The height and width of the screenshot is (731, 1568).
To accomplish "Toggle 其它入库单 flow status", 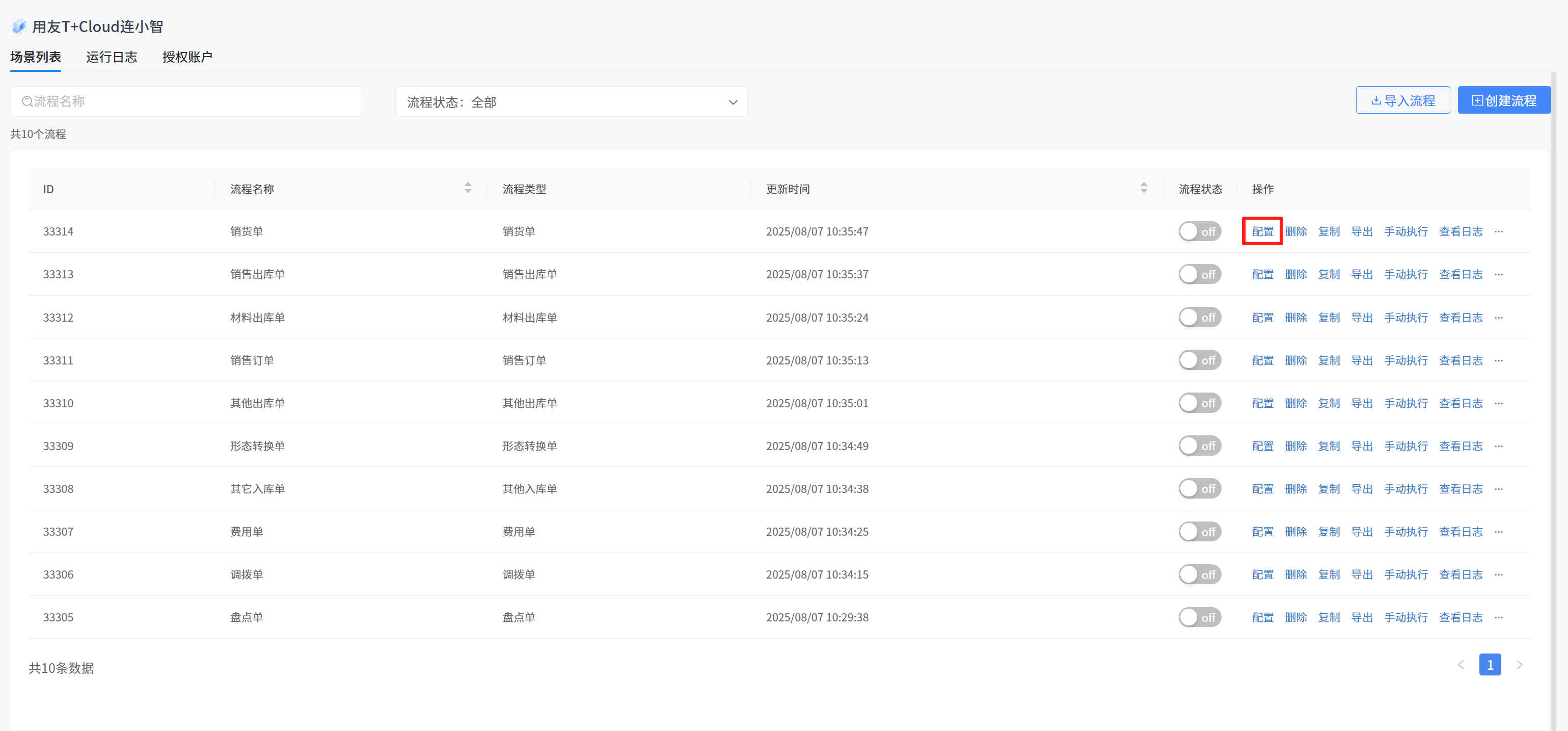I will point(1200,488).
